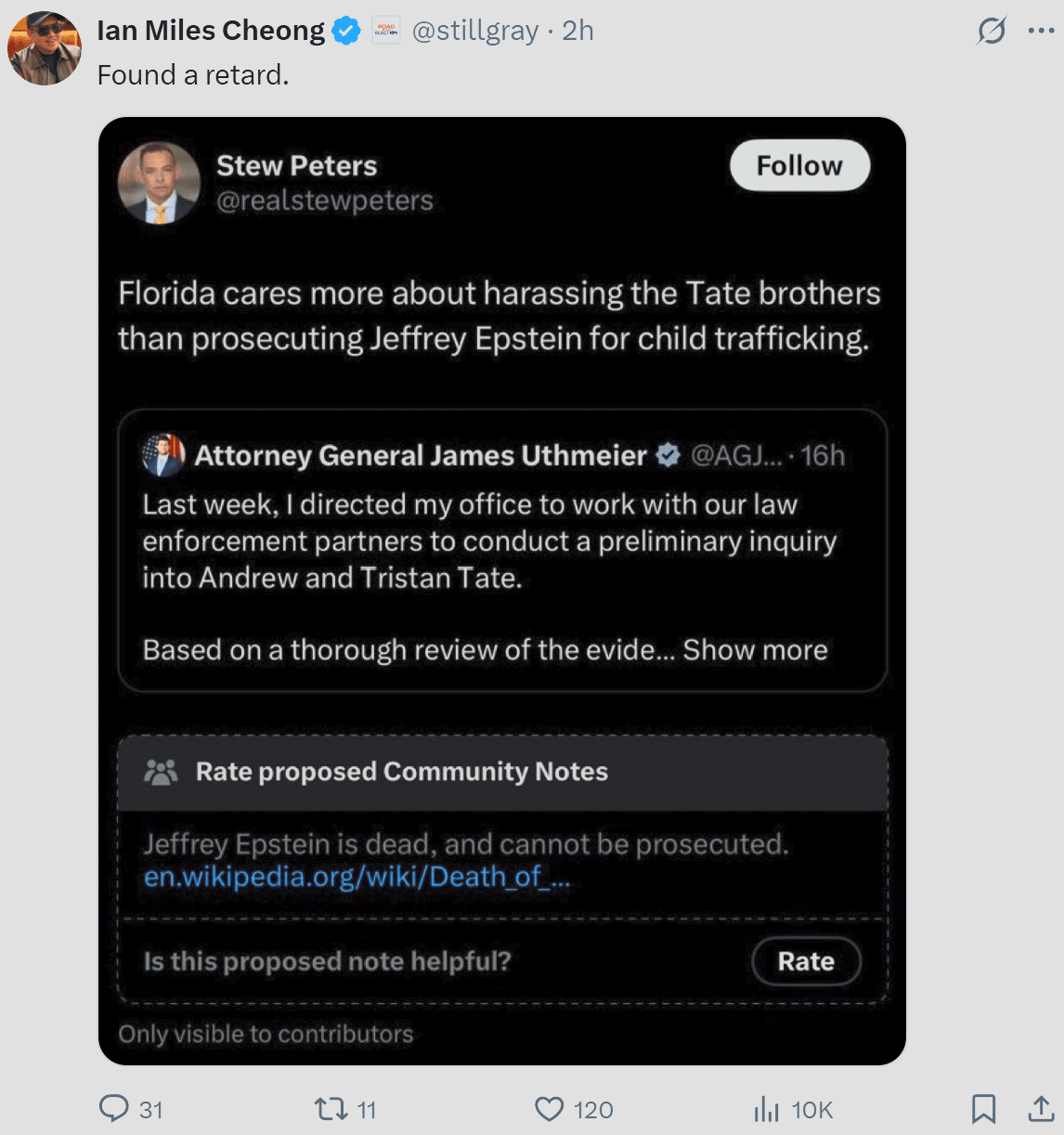Expand the quoted tweet with Show more

[x=755, y=650]
